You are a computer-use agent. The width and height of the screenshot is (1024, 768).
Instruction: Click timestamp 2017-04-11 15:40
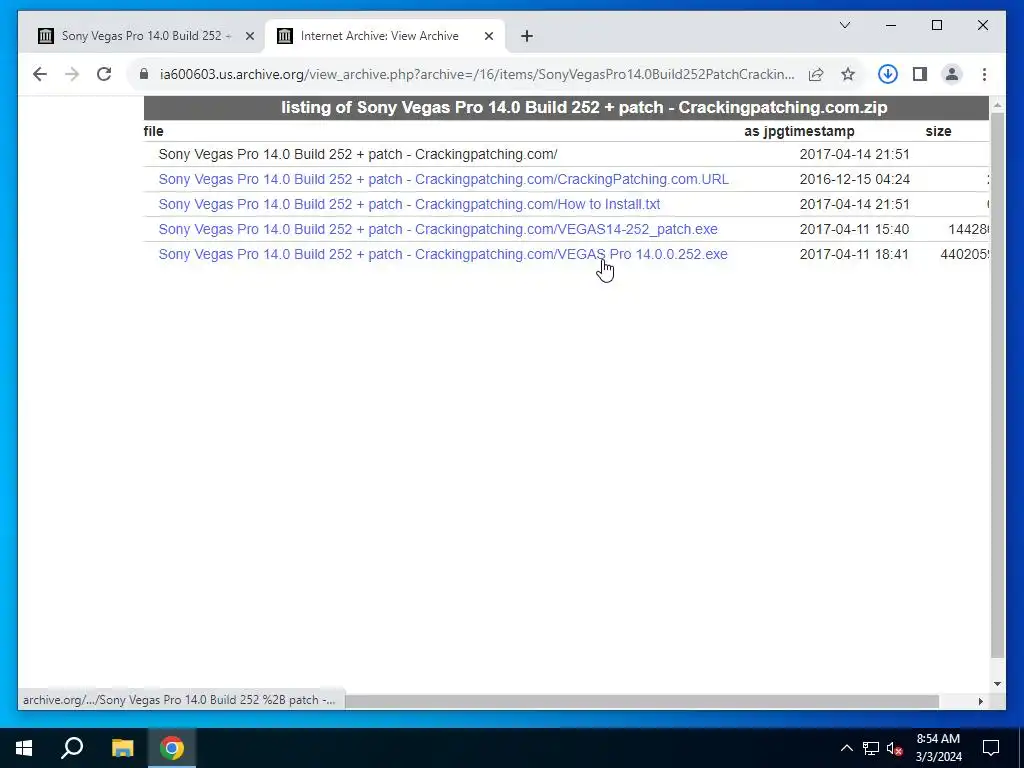pyautogui.click(x=854, y=229)
